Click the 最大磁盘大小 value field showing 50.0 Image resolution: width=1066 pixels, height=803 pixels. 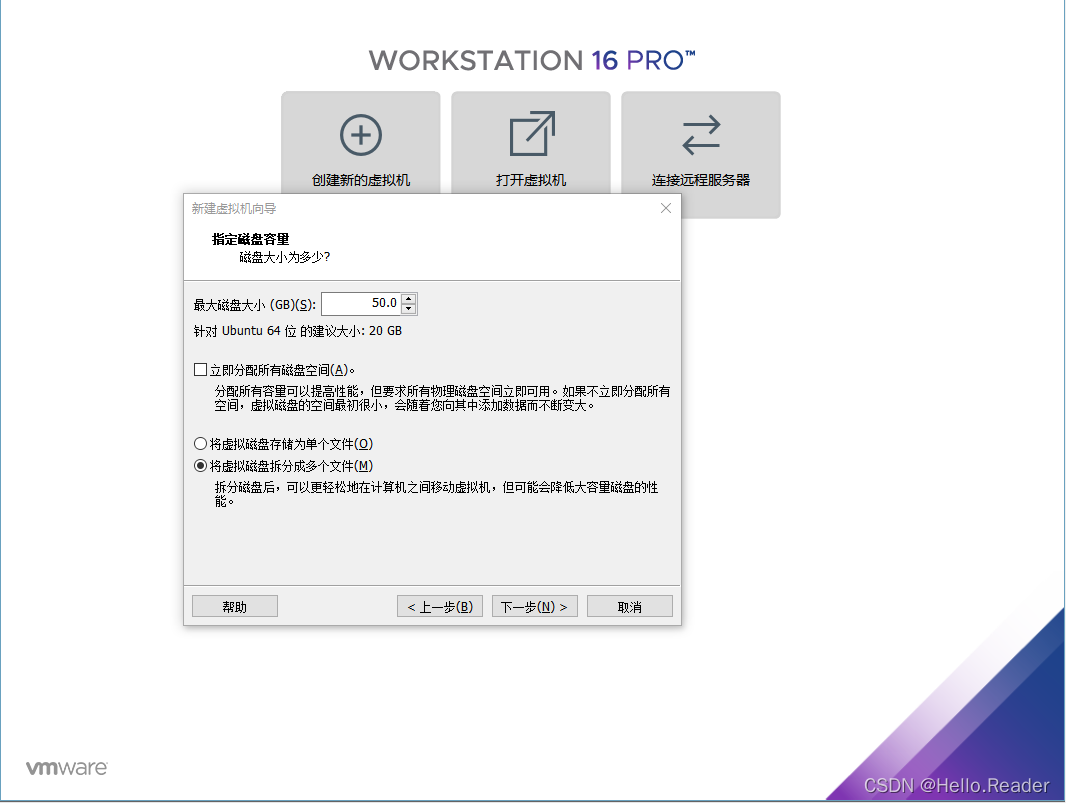point(361,303)
